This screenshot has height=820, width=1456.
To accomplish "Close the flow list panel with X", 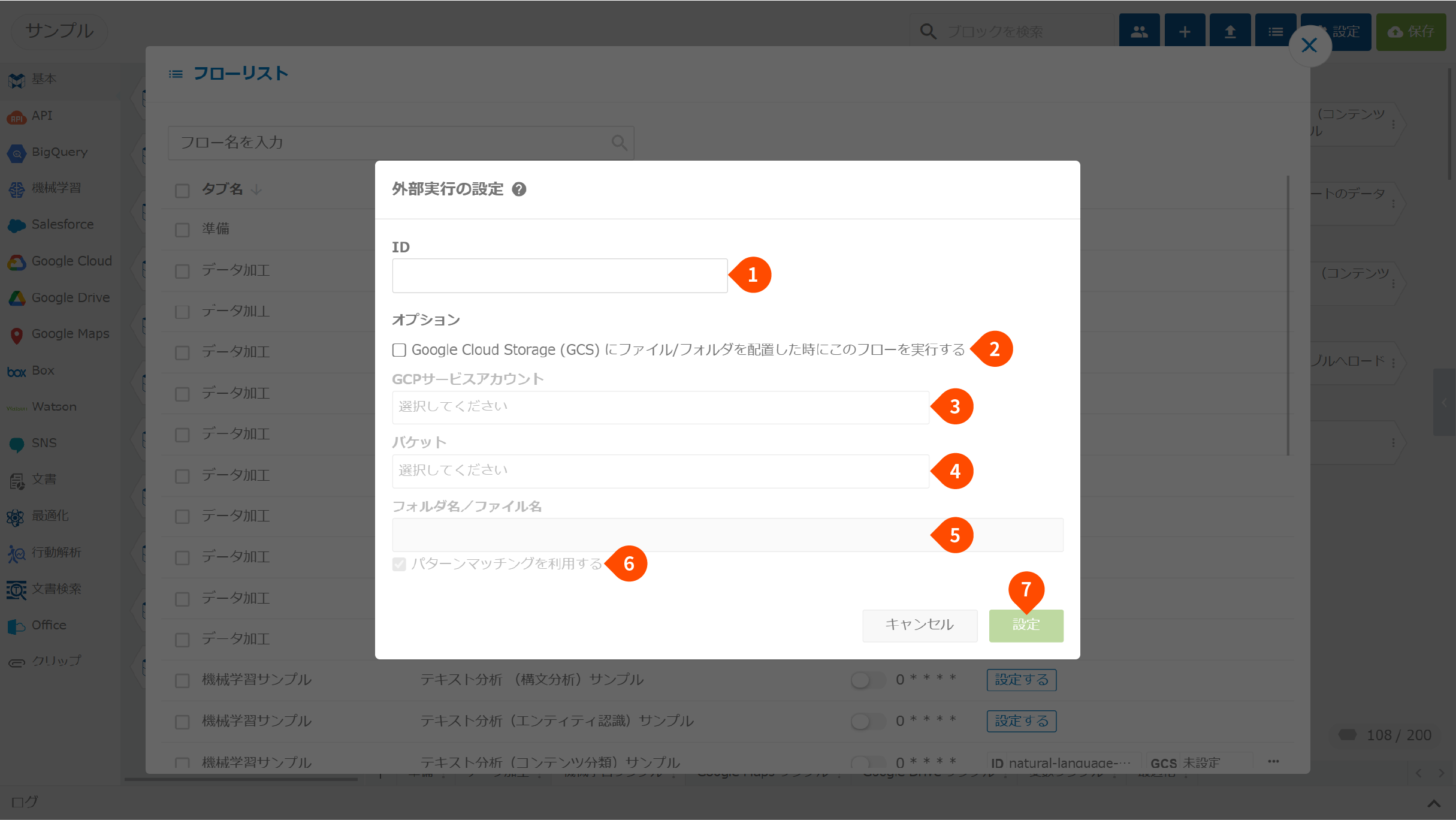I will [1309, 46].
